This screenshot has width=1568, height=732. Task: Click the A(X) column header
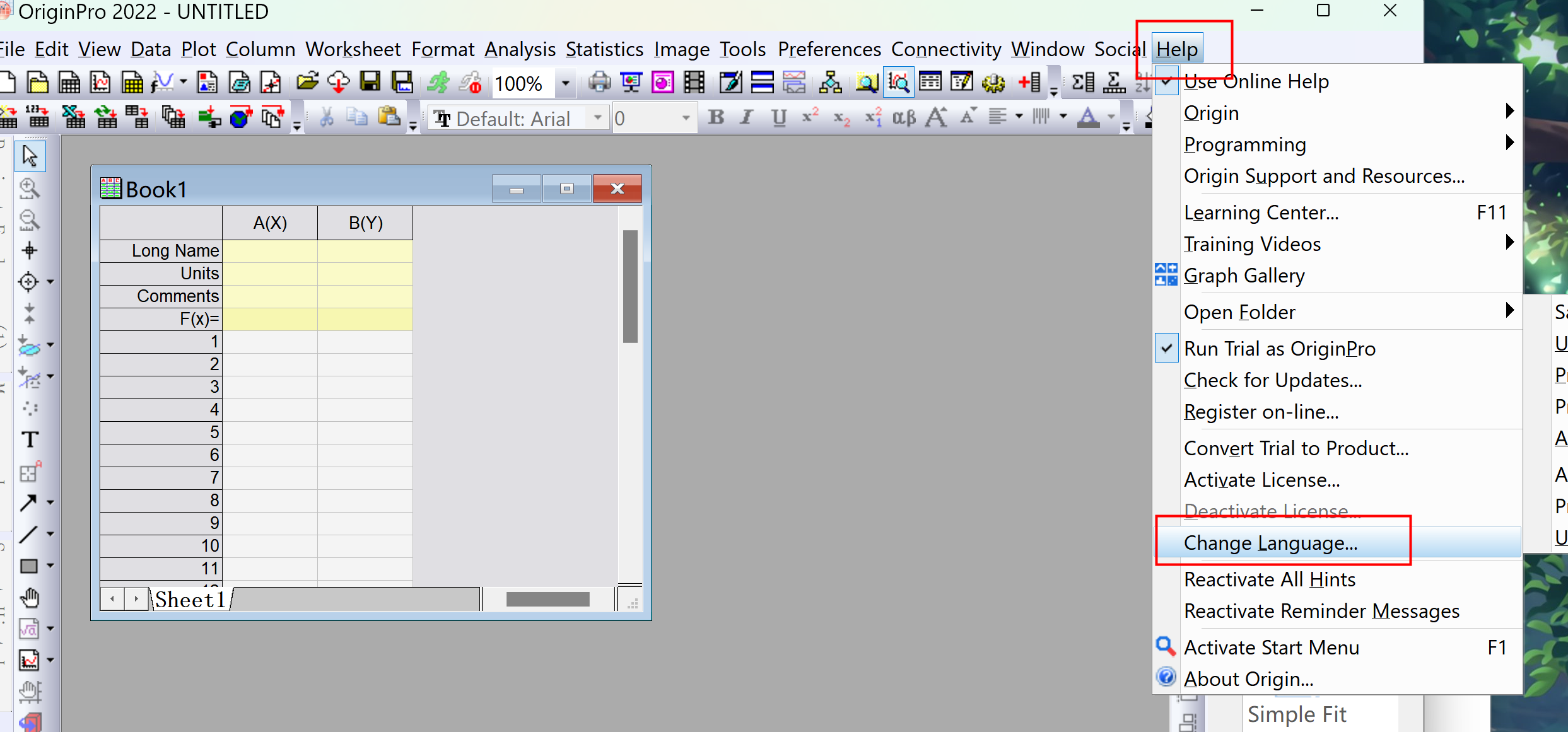(270, 223)
